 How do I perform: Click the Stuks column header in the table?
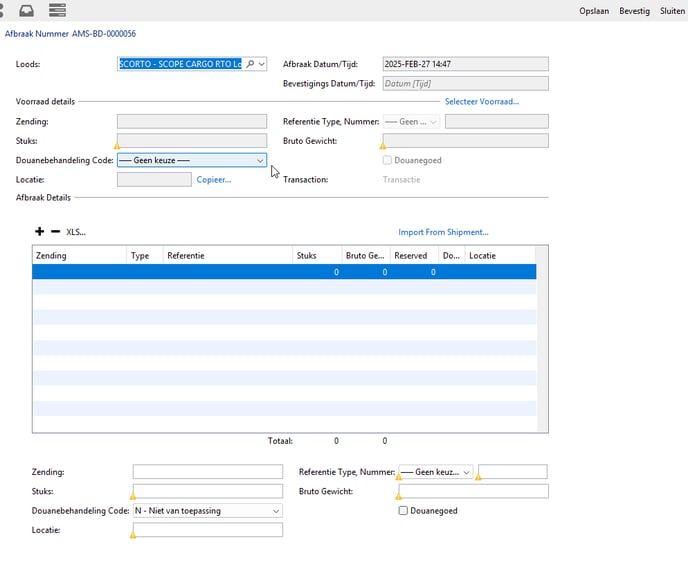pyautogui.click(x=317, y=255)
